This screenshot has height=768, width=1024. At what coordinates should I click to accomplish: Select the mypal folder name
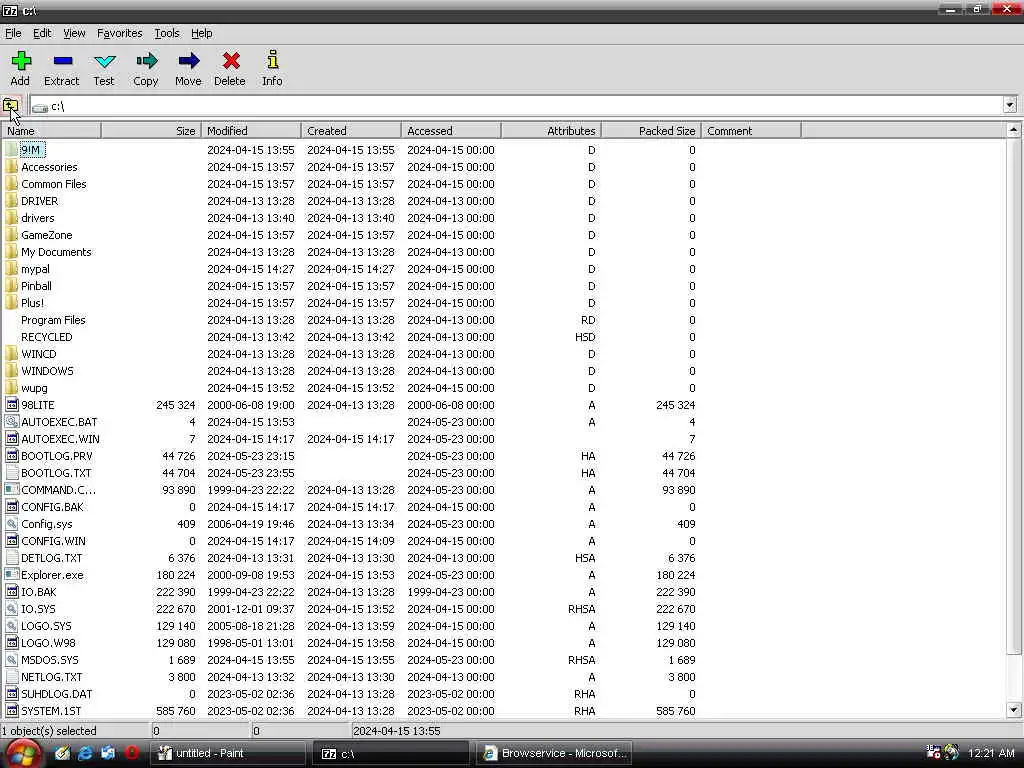tap(35, 268)
